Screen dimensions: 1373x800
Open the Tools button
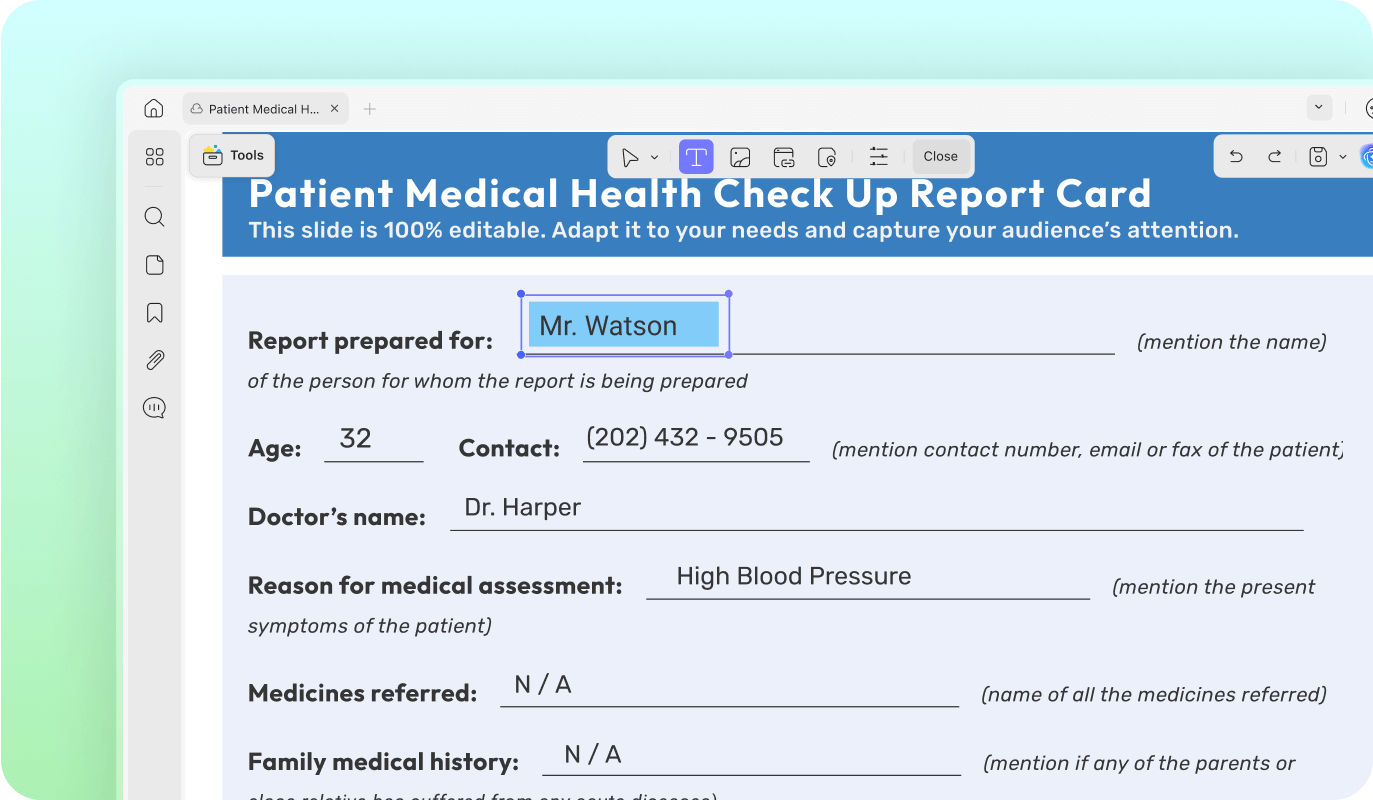click(x=232, y=156)
